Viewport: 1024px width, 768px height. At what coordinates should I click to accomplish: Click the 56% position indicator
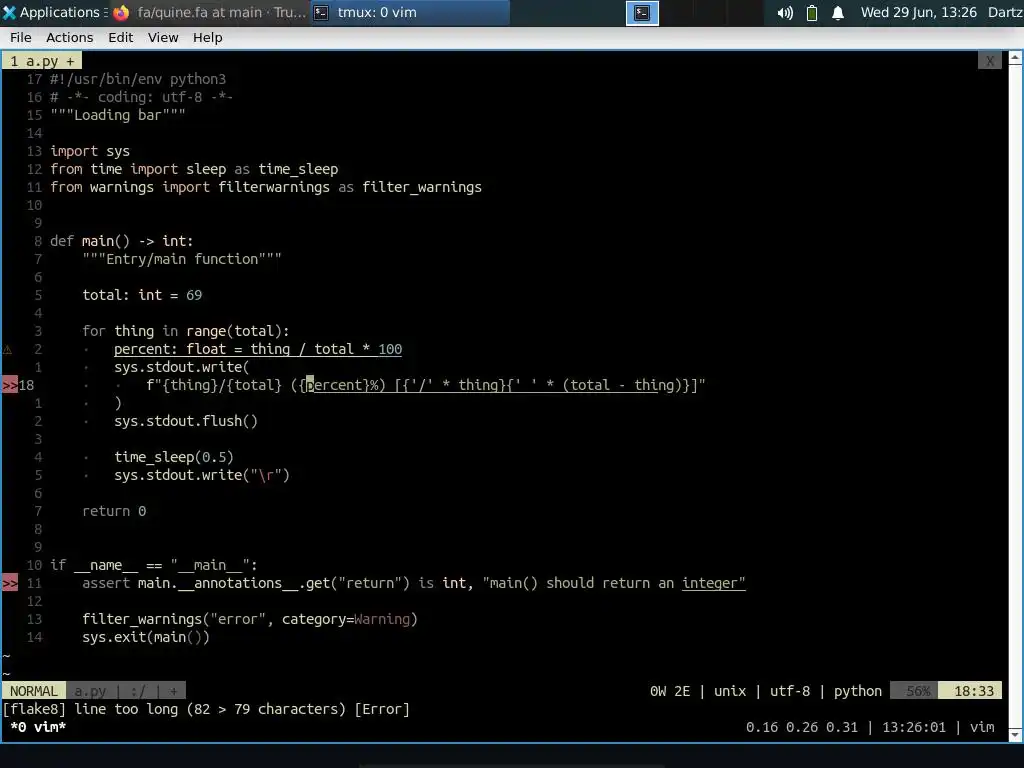914,691
